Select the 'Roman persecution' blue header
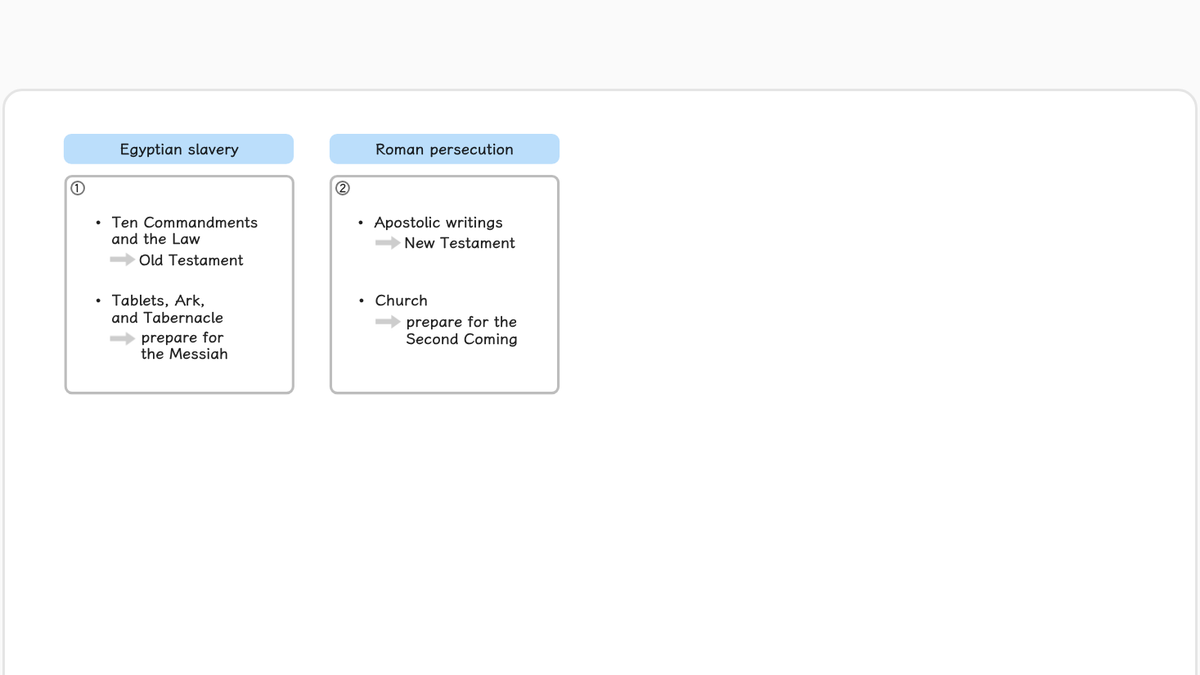This screenshot has height=675, width=1200. 444,149
